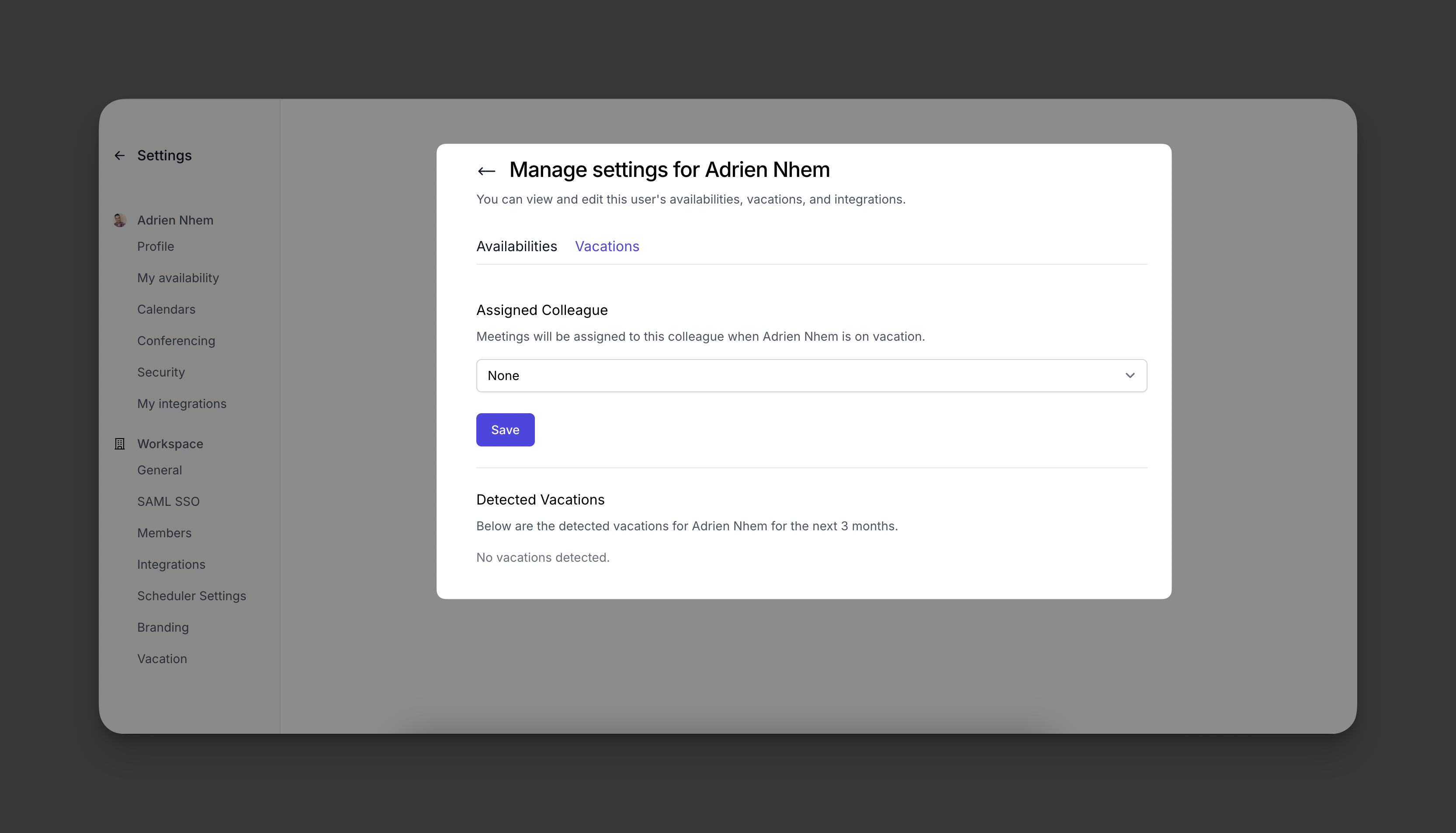Click the Workspace building icon

point(120,444)
